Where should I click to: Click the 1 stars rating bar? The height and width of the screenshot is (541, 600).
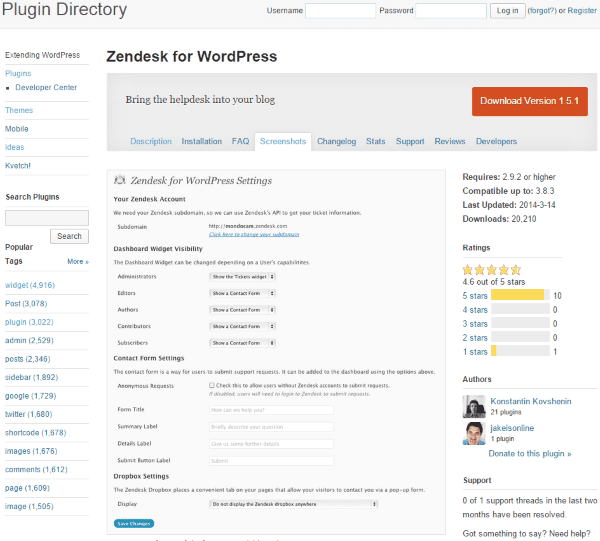point(520,351)
